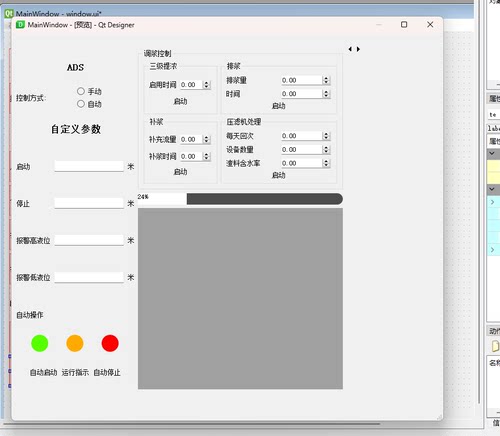
Task: Click the 启动 parameter input field
Action: coord(89,166)
